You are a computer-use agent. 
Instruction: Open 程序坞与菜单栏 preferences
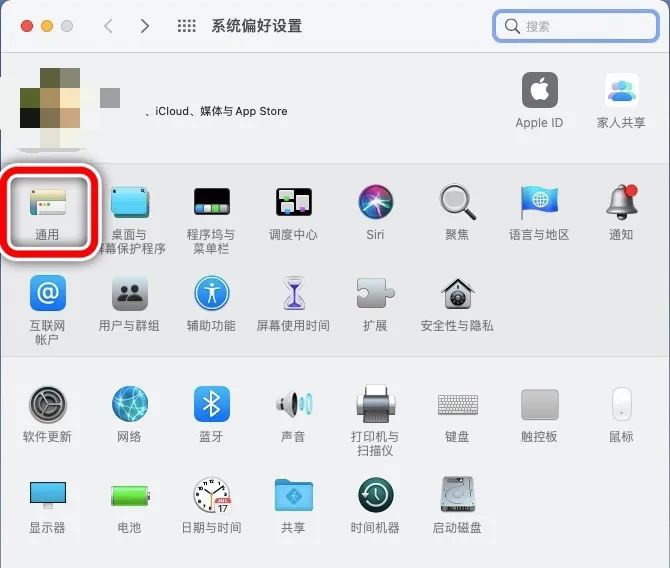211,220
